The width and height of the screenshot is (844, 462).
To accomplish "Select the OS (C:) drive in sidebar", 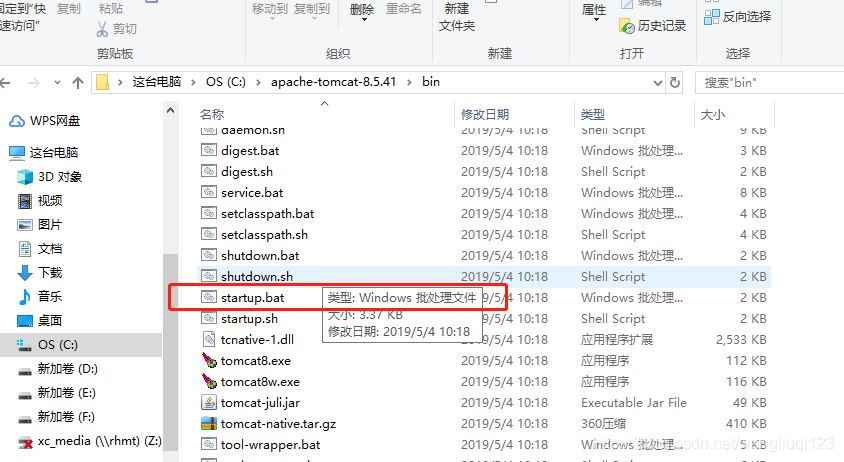I will 47,345.
